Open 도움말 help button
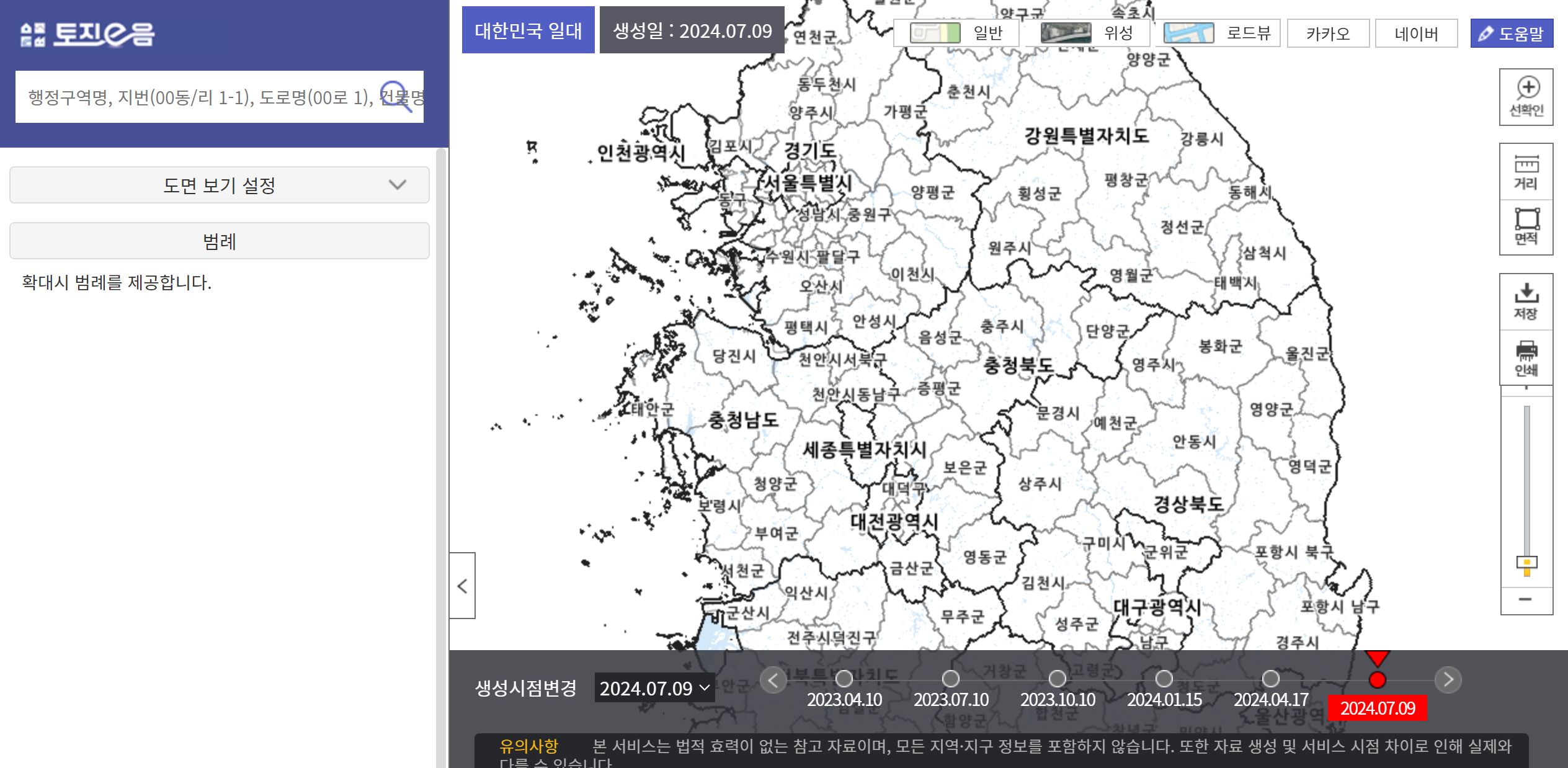Screen dimensions: 1568x768 pos(1512,33)
